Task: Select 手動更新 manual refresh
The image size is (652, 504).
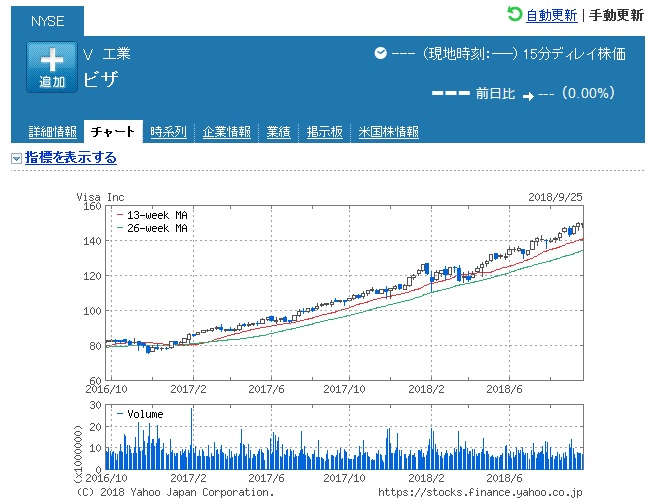Action: point(616,15)
